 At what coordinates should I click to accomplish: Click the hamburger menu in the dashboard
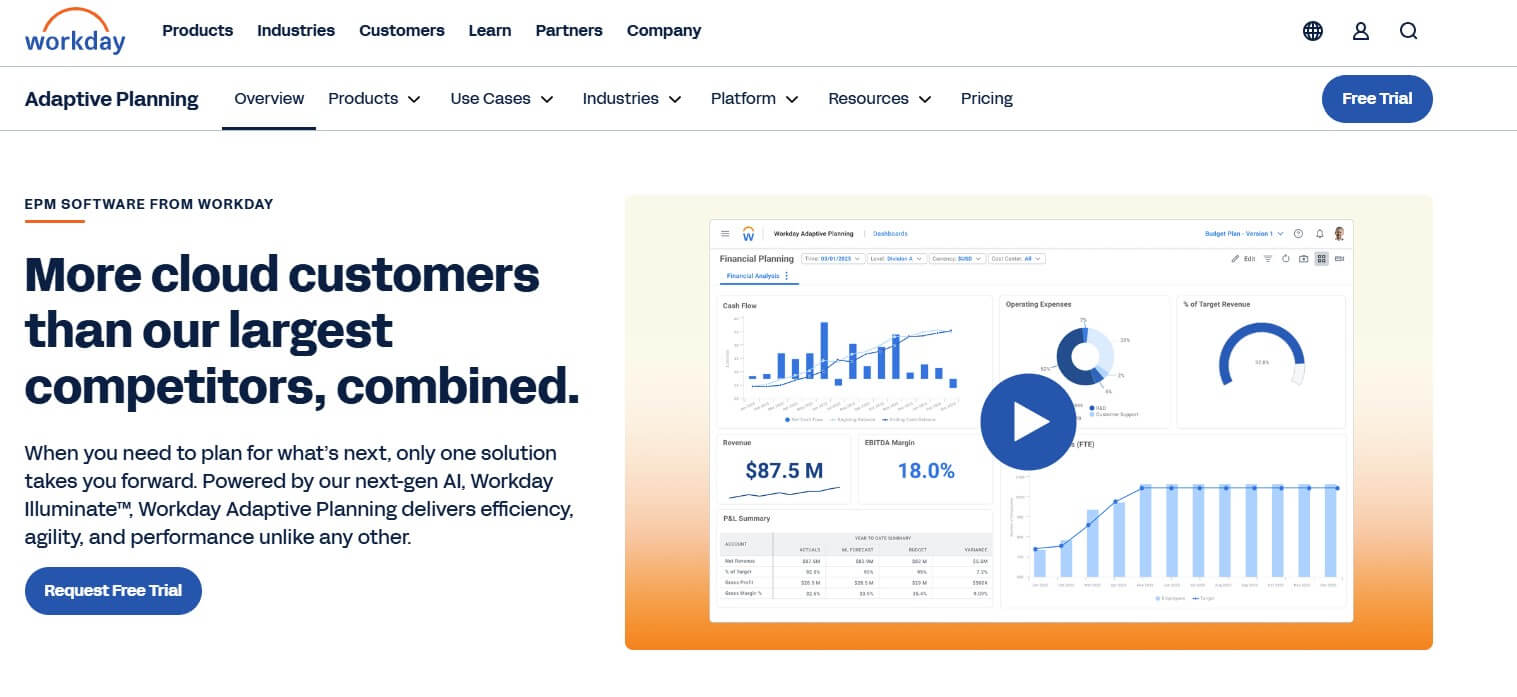[x=725, y=233]
